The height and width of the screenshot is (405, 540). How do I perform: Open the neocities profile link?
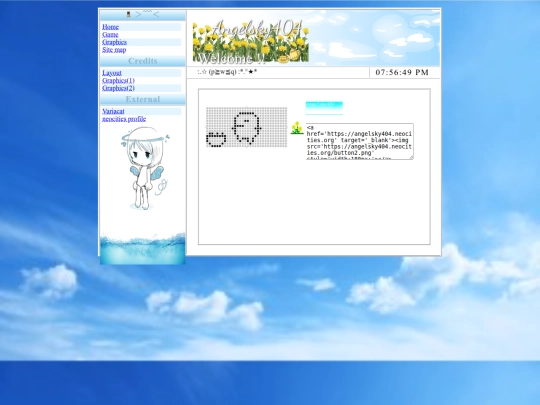(124, 119)
